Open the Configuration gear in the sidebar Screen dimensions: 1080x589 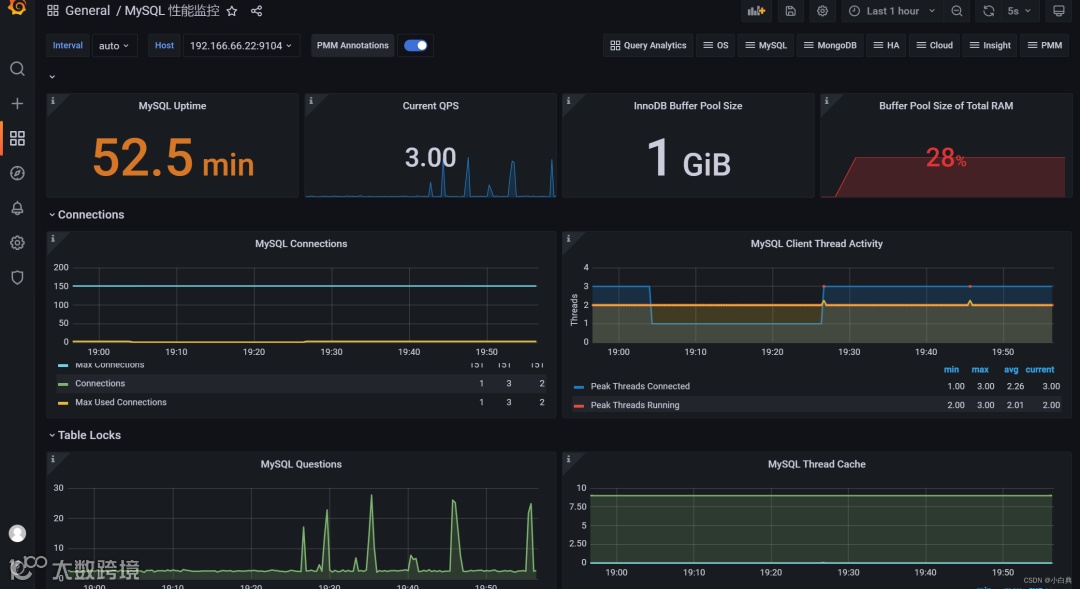[x=17, y=242]
